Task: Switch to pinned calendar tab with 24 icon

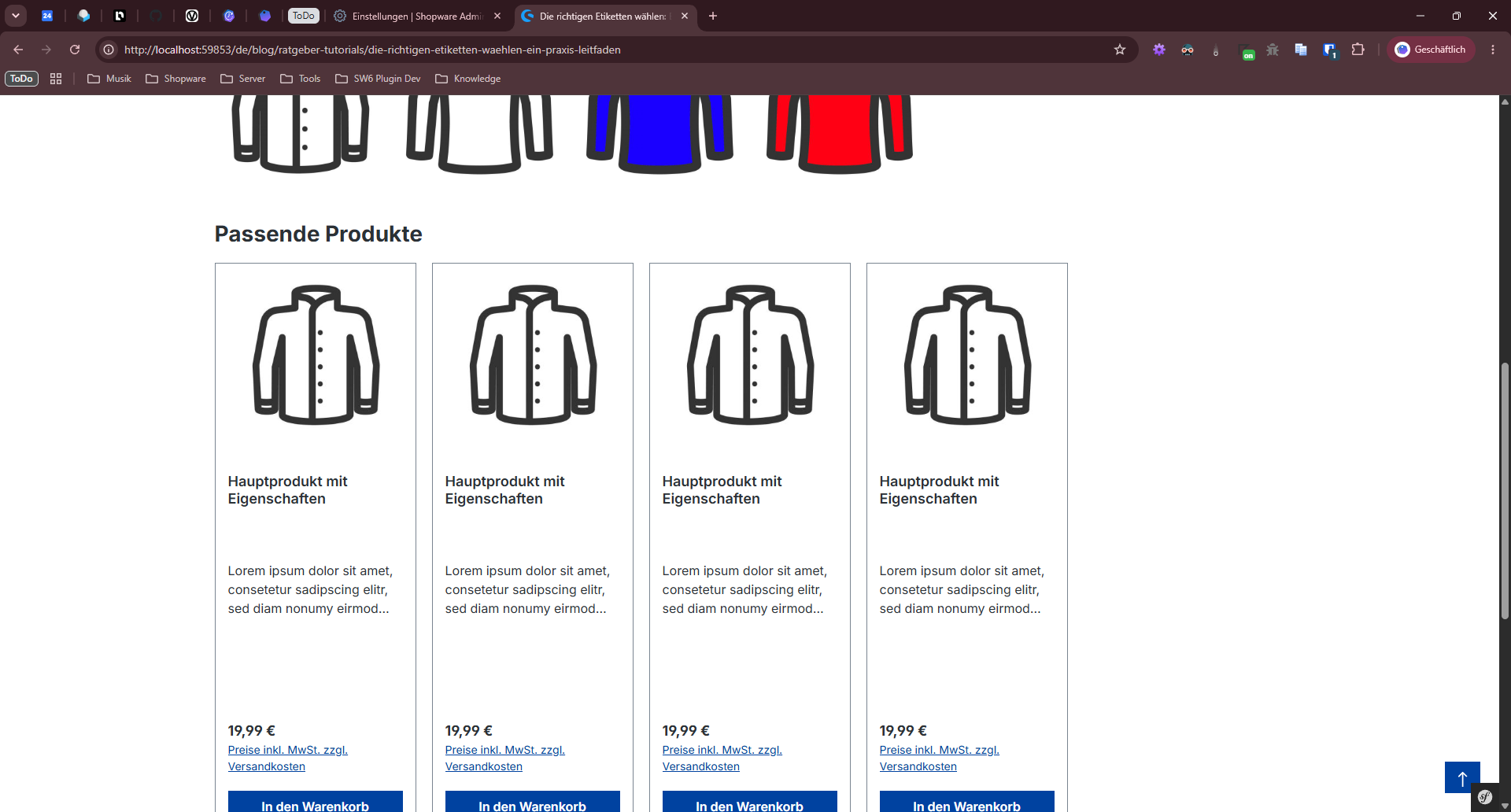Action: coord(47,16)
